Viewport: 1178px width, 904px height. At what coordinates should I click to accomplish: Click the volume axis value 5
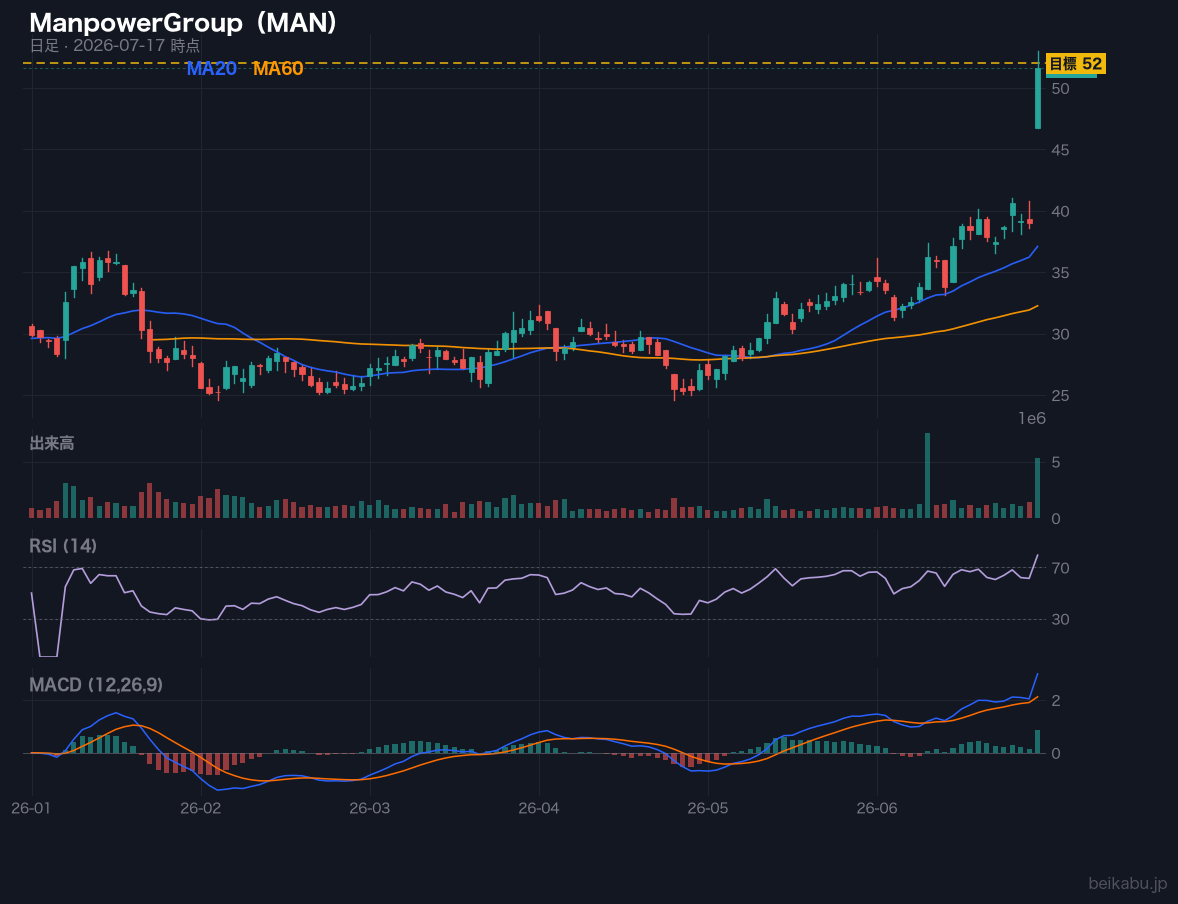[1056, 462]
